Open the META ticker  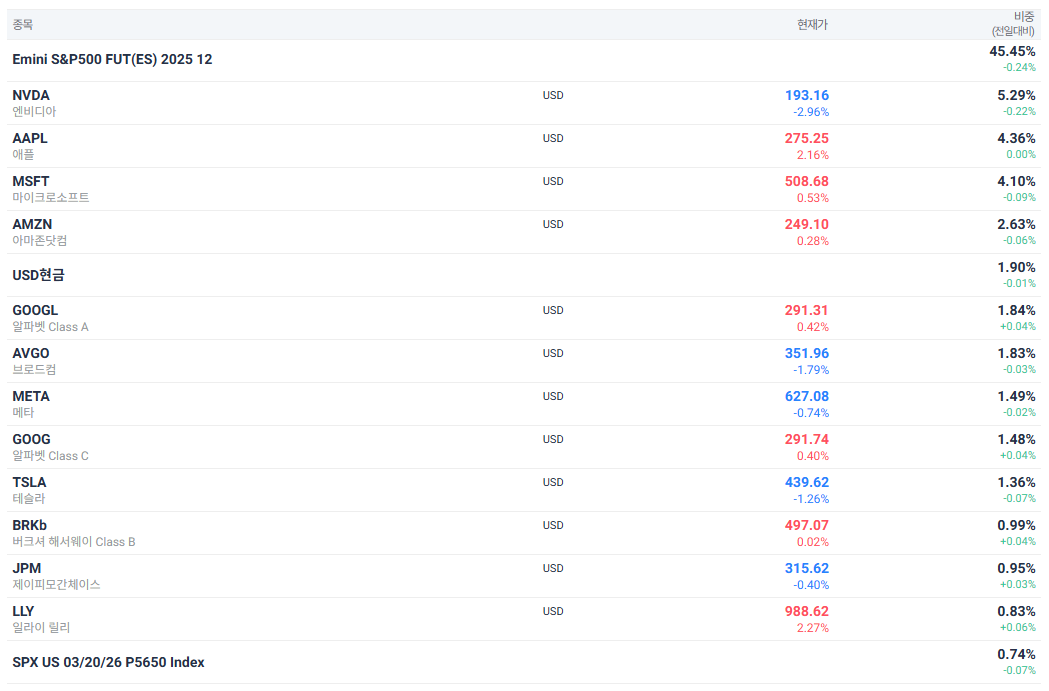click(x=31, y=396)
